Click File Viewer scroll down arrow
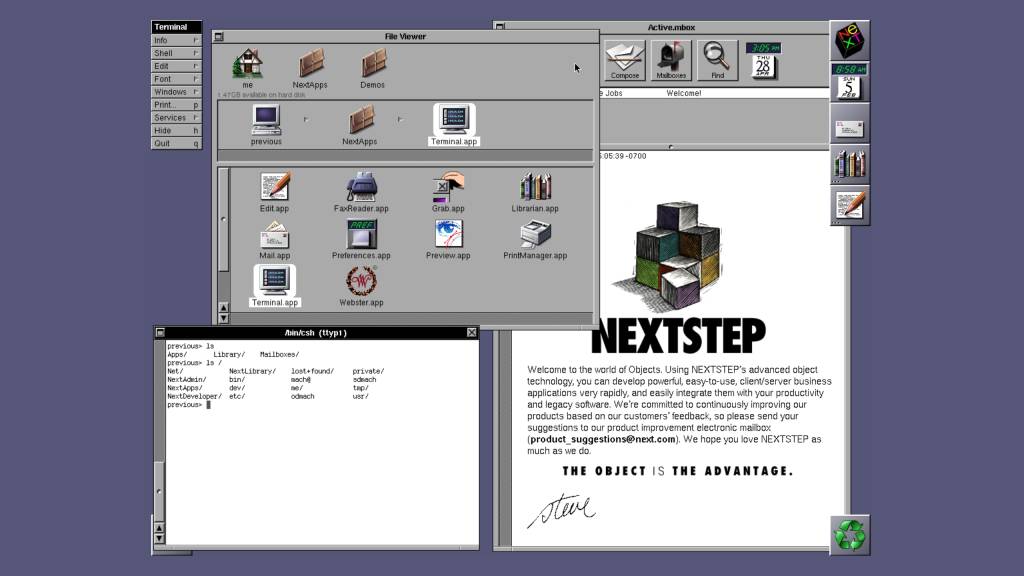This screenshot has height=576, width=1024. (223, 318)
